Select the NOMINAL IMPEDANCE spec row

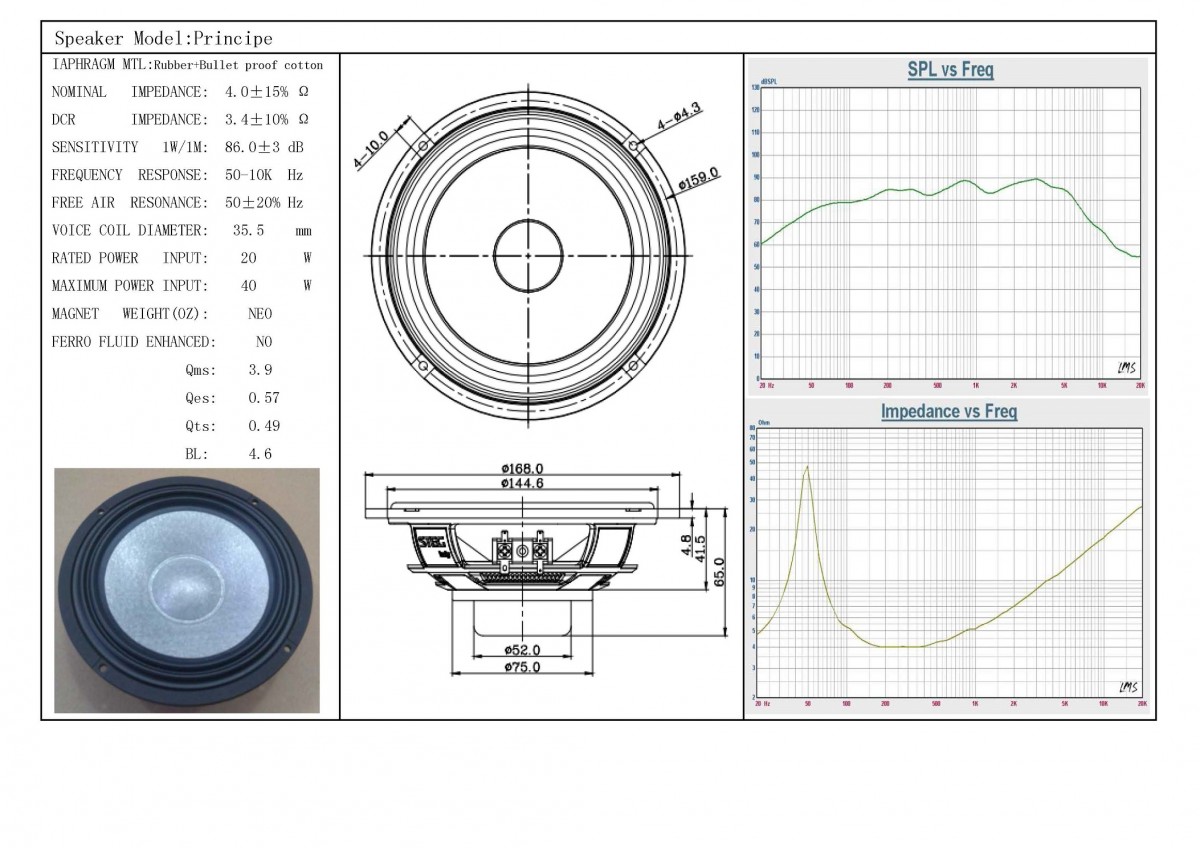[180, 92]
